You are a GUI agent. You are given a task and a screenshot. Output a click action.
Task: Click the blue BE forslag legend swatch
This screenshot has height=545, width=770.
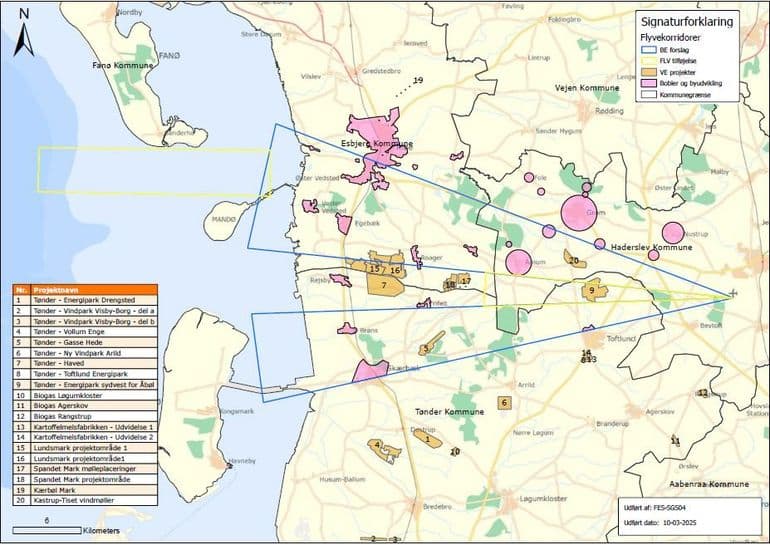[649, 49]
